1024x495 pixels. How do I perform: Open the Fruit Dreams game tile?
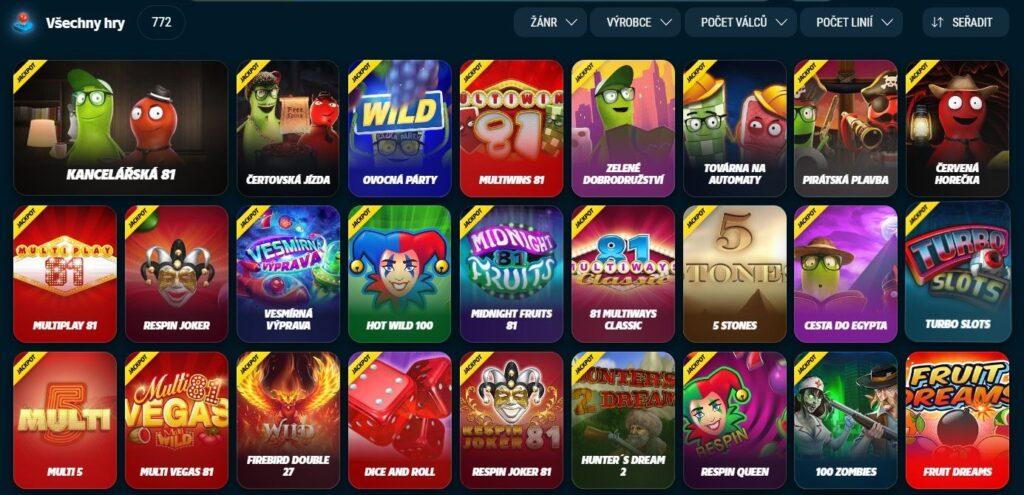click(957, 420)
